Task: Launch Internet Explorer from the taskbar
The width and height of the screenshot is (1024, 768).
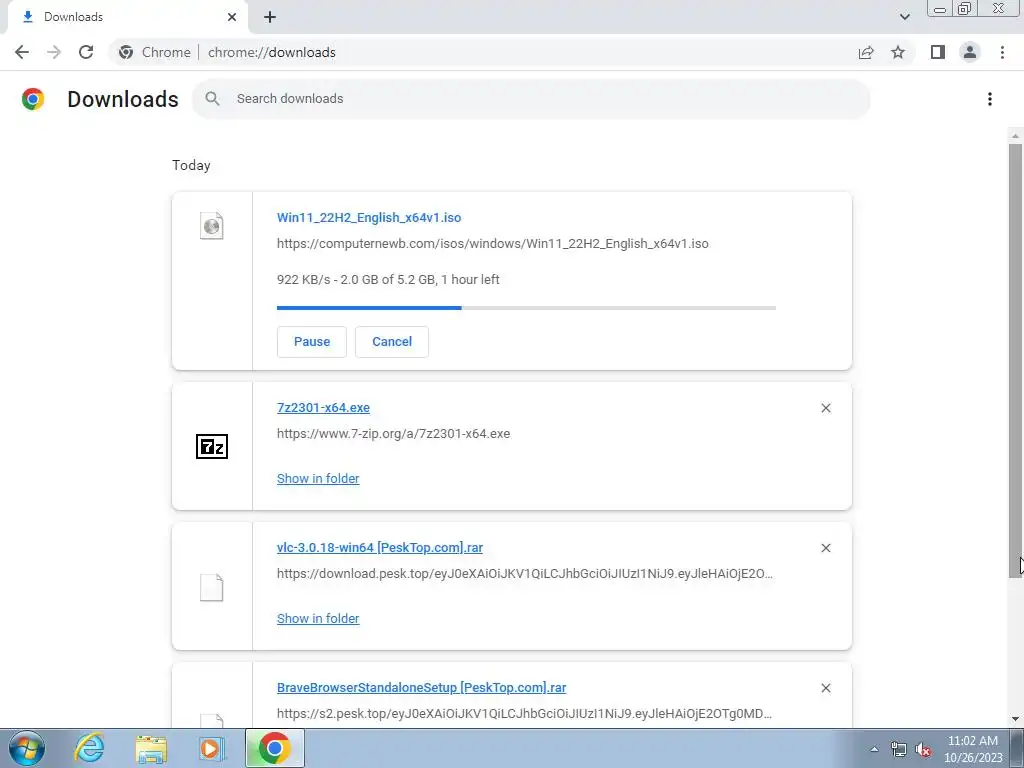Action: pos(89,748)
